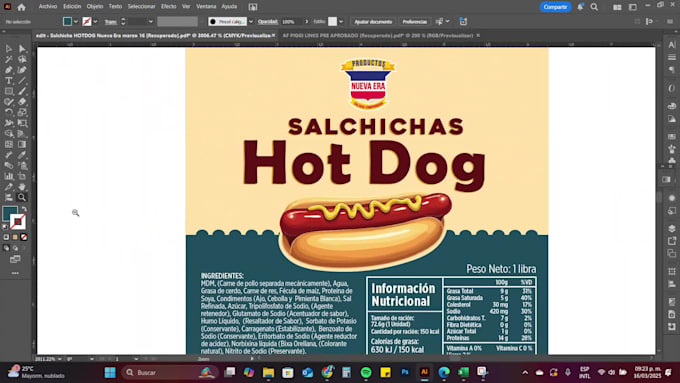
Task: Select the Zoom tool in toolbar
Action: (22, 197)
